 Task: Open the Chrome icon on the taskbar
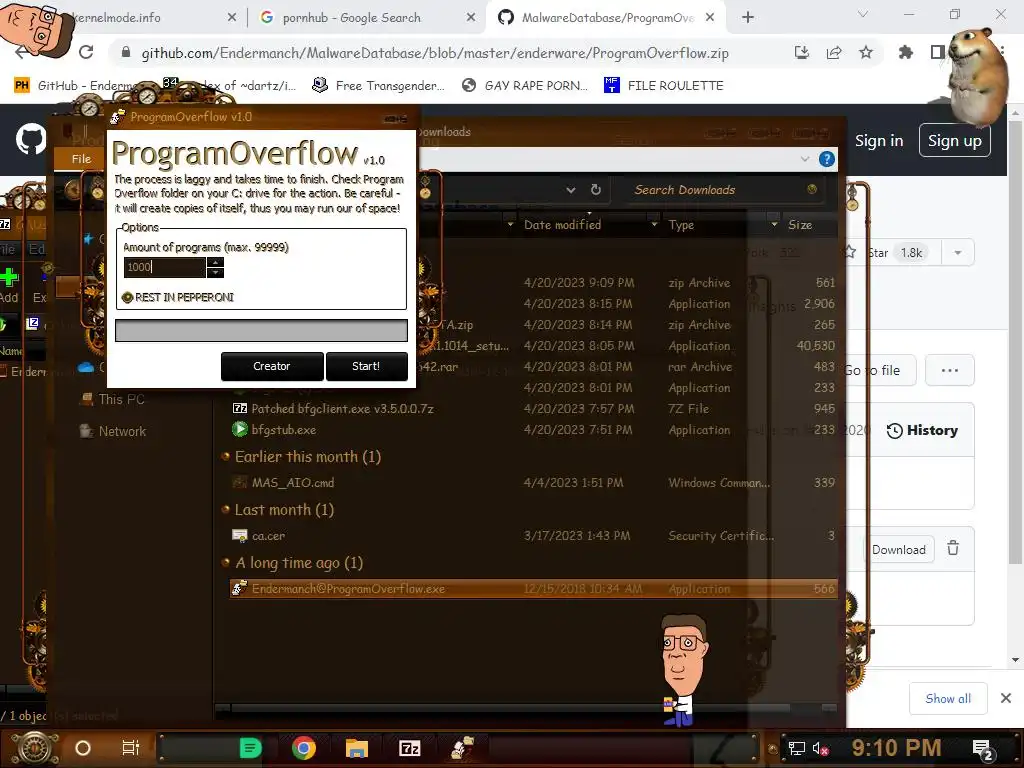point(304,748)
